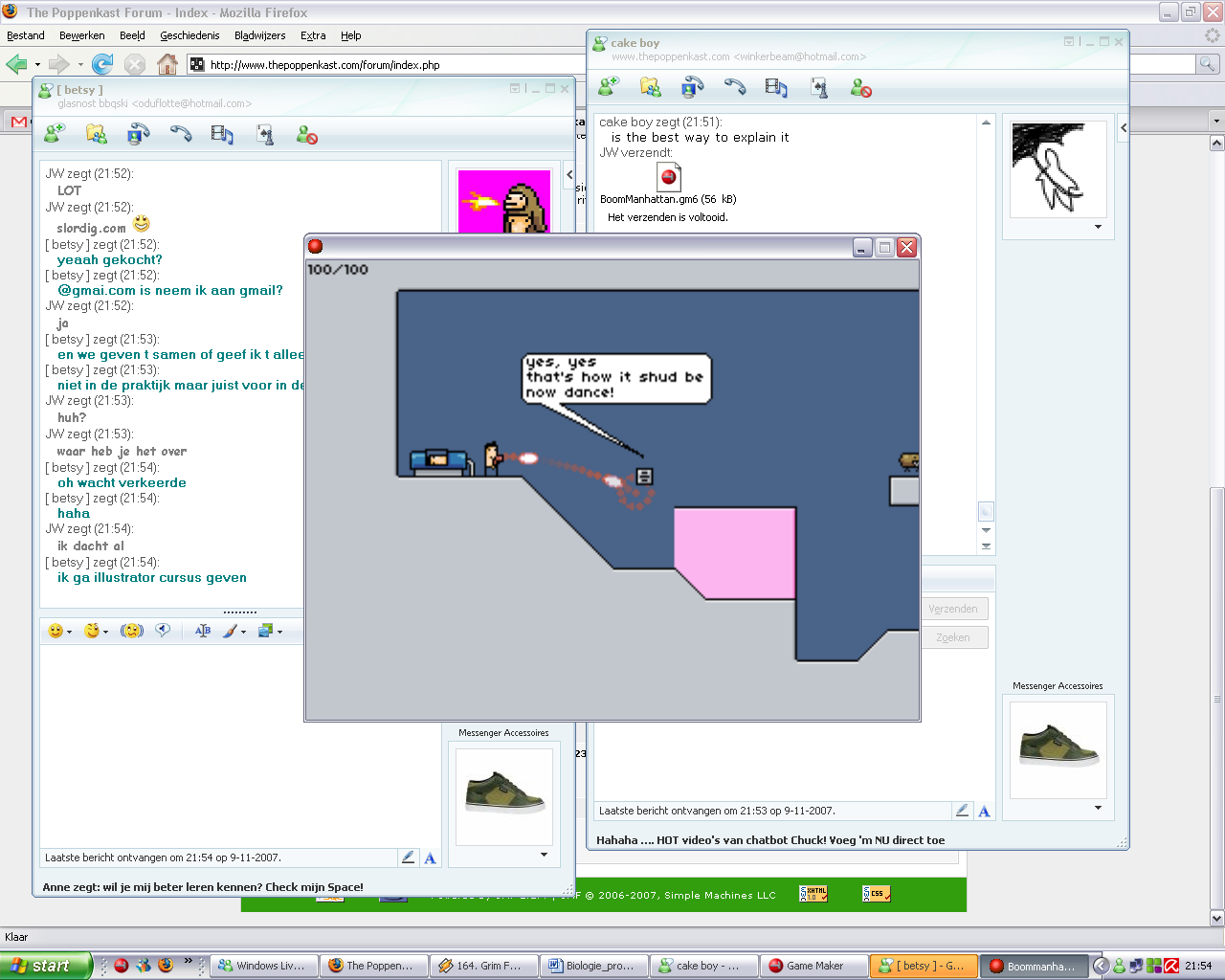Open the Bestand menu in Firefox

point(26,35)
